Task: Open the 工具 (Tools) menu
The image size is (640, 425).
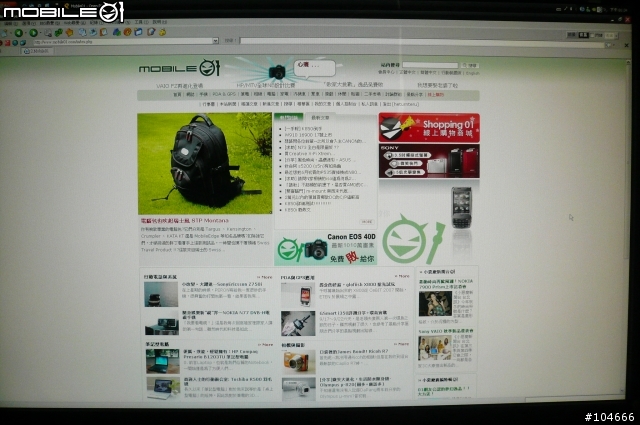Action: pyautogui.click(x=141, y=22)
